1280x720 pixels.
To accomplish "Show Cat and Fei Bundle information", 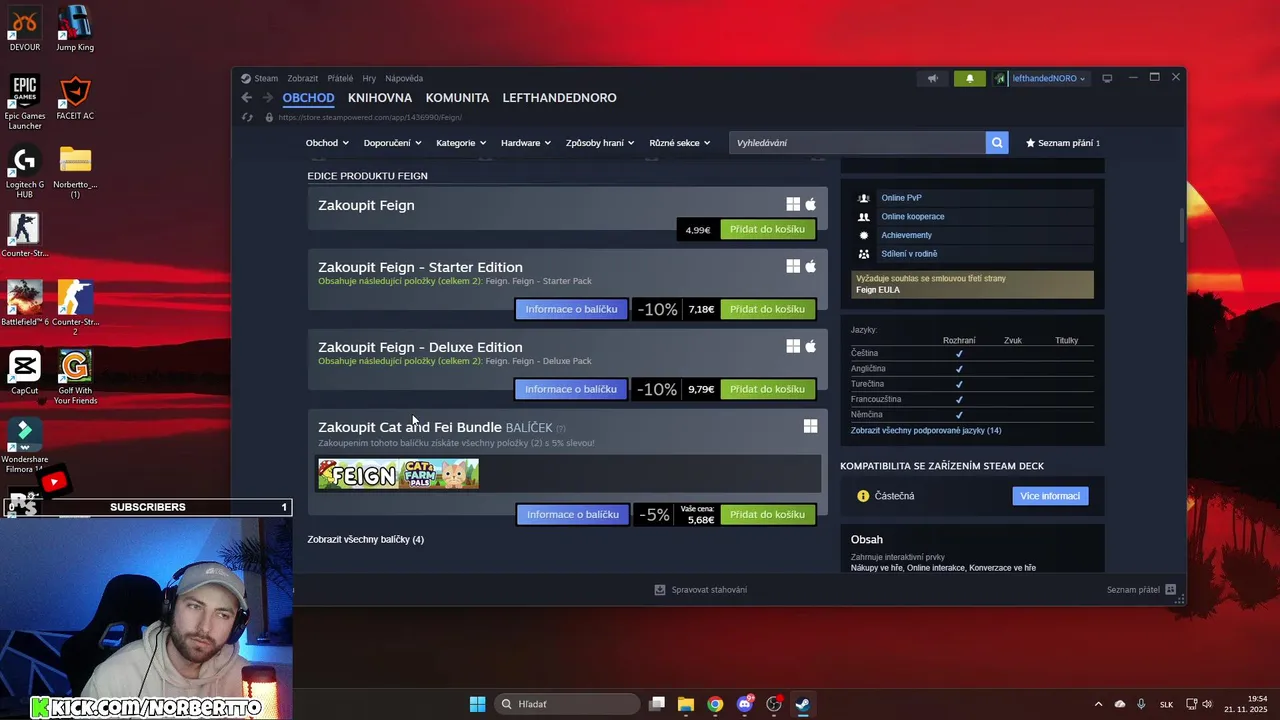I will tap(572, 514).
